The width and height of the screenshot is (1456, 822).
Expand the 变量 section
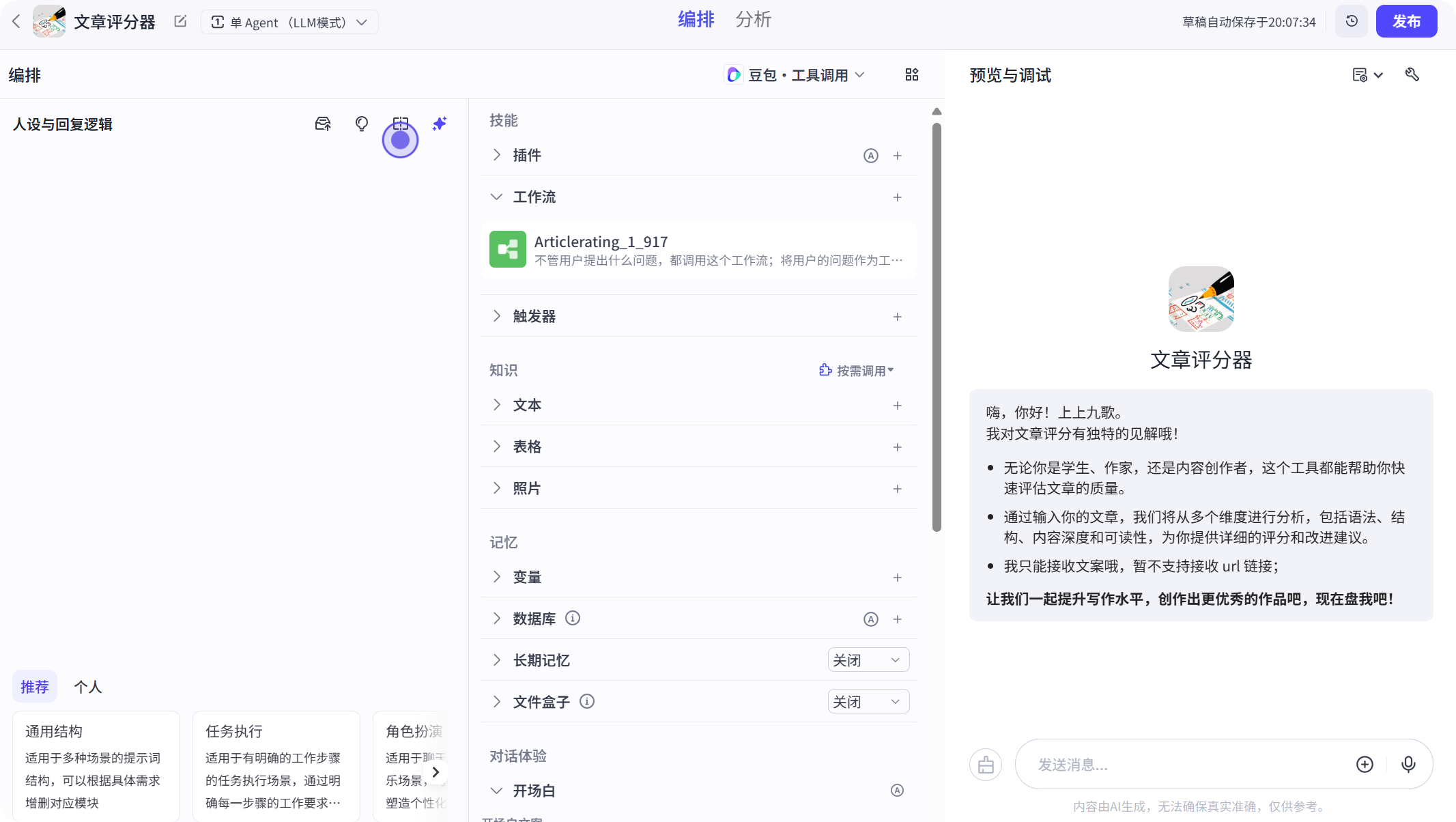click(x=497, y=577)
